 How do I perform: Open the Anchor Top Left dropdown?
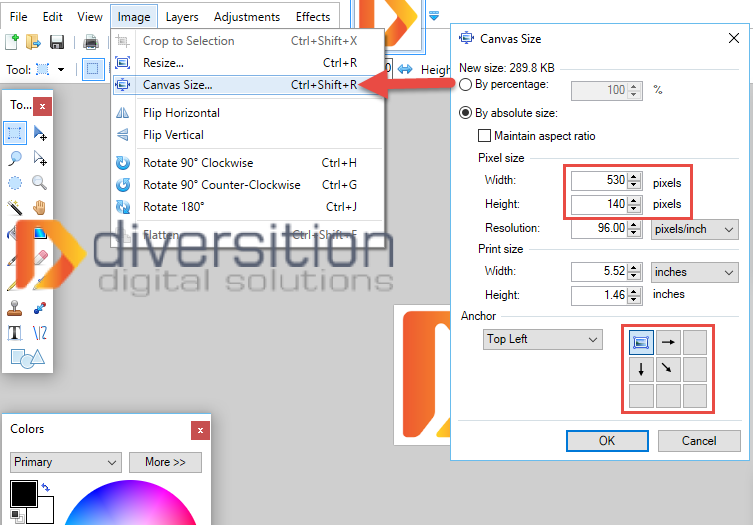pos(543,340)
